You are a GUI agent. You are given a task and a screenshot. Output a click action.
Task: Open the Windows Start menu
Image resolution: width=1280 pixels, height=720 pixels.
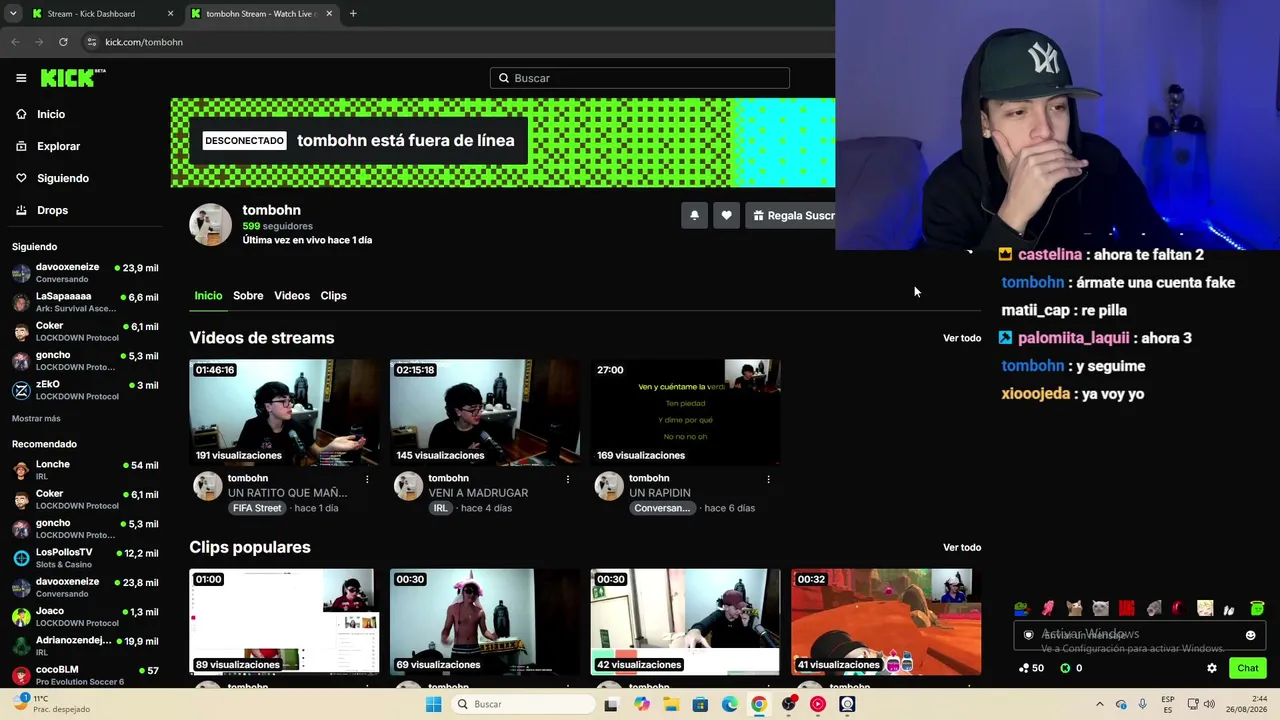pos(433,704)
